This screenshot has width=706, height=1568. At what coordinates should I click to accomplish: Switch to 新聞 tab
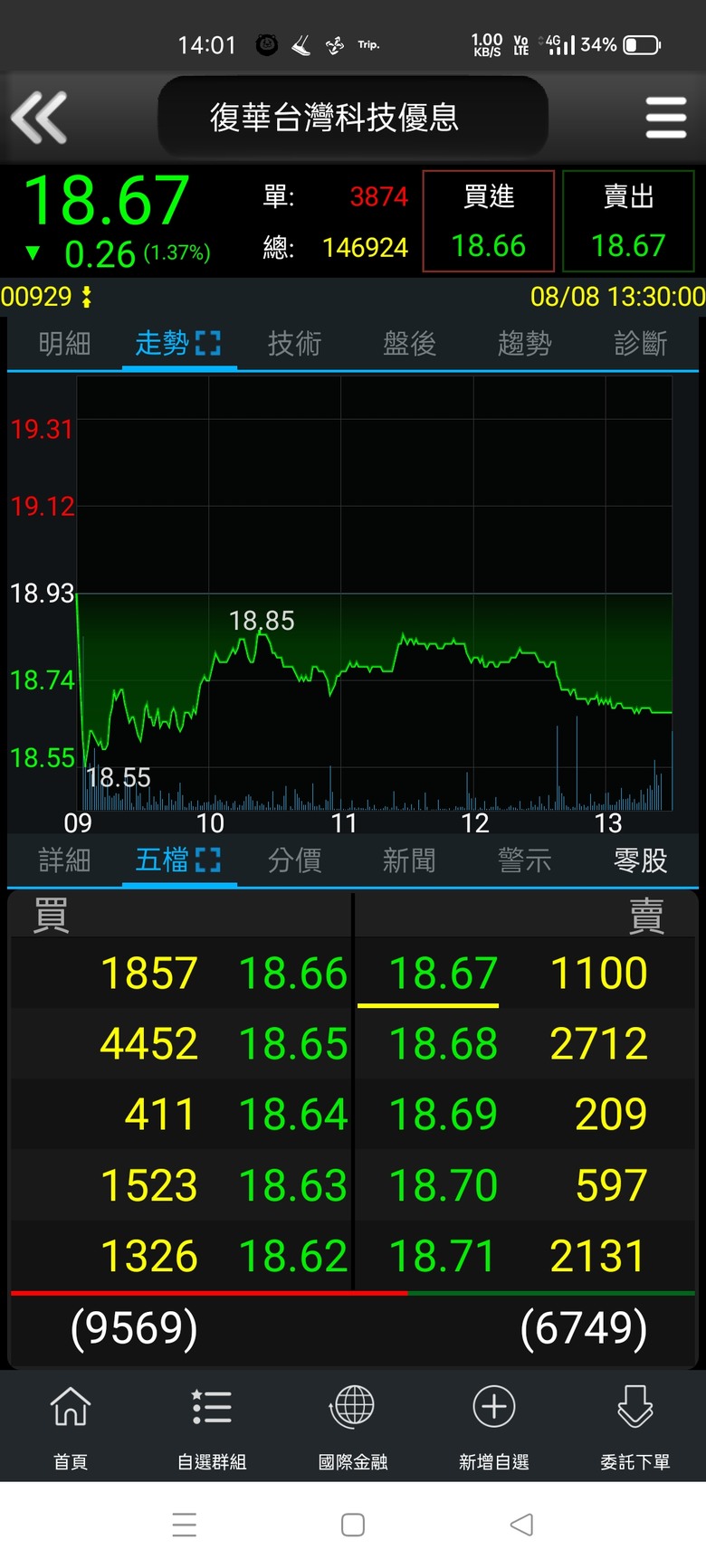[x=409, y=860]
